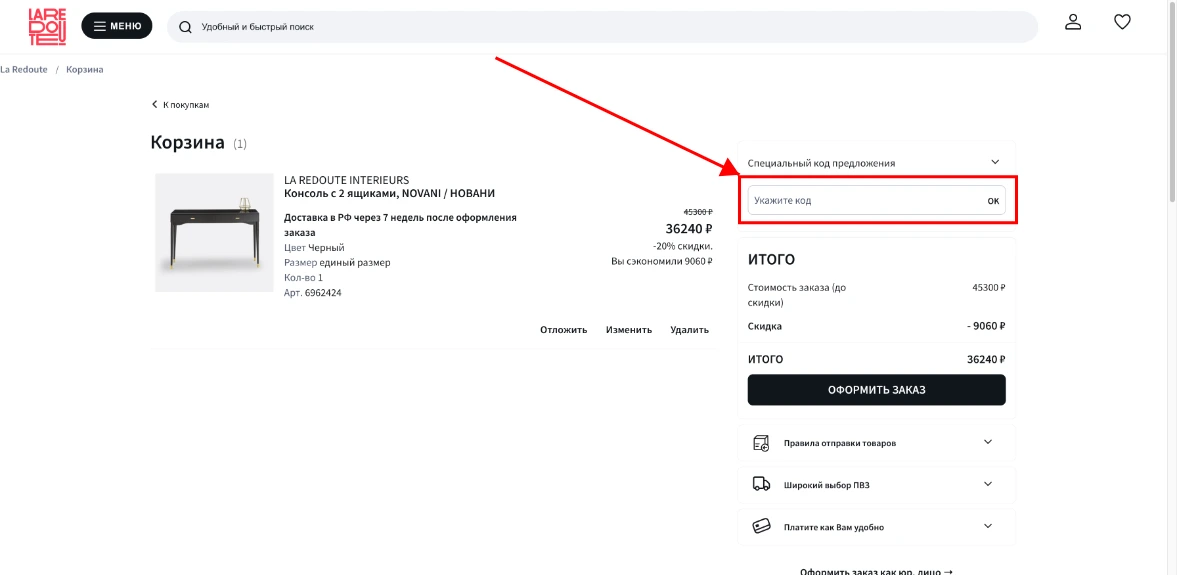Viewport: 1177px width, 575px height.
Task: Open the user account icon
Action: pos(1073,23)
